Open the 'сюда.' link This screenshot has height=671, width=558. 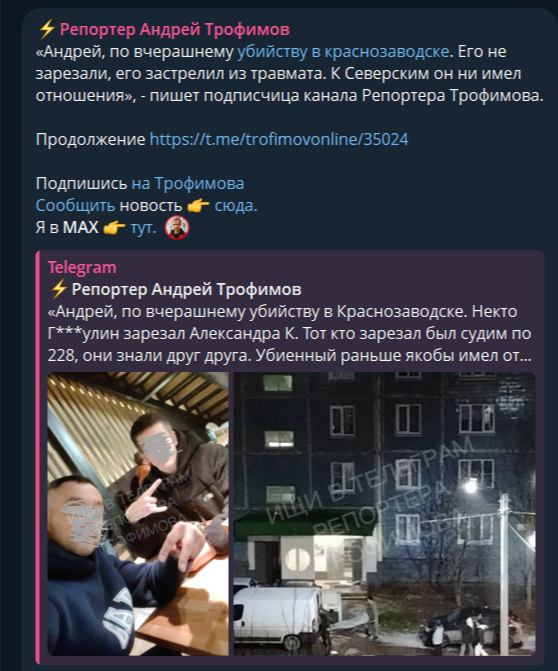click(236, 206)
